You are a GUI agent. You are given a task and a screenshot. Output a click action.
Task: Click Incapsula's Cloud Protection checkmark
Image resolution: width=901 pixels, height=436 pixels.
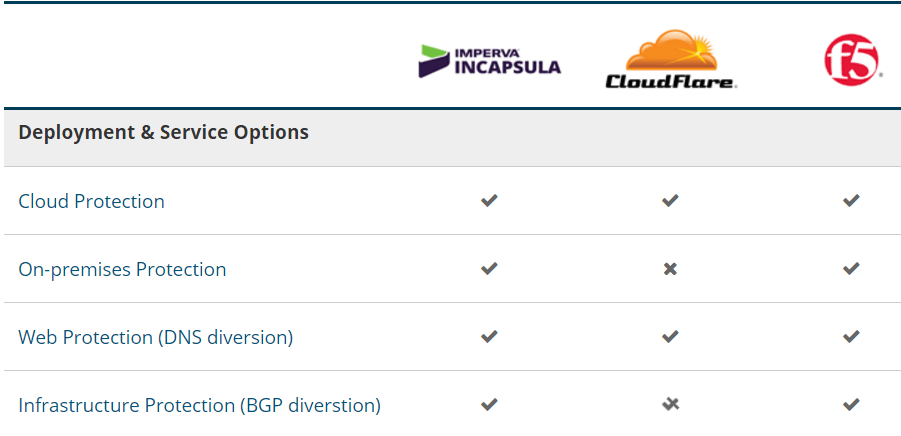[x=489, y=201]
